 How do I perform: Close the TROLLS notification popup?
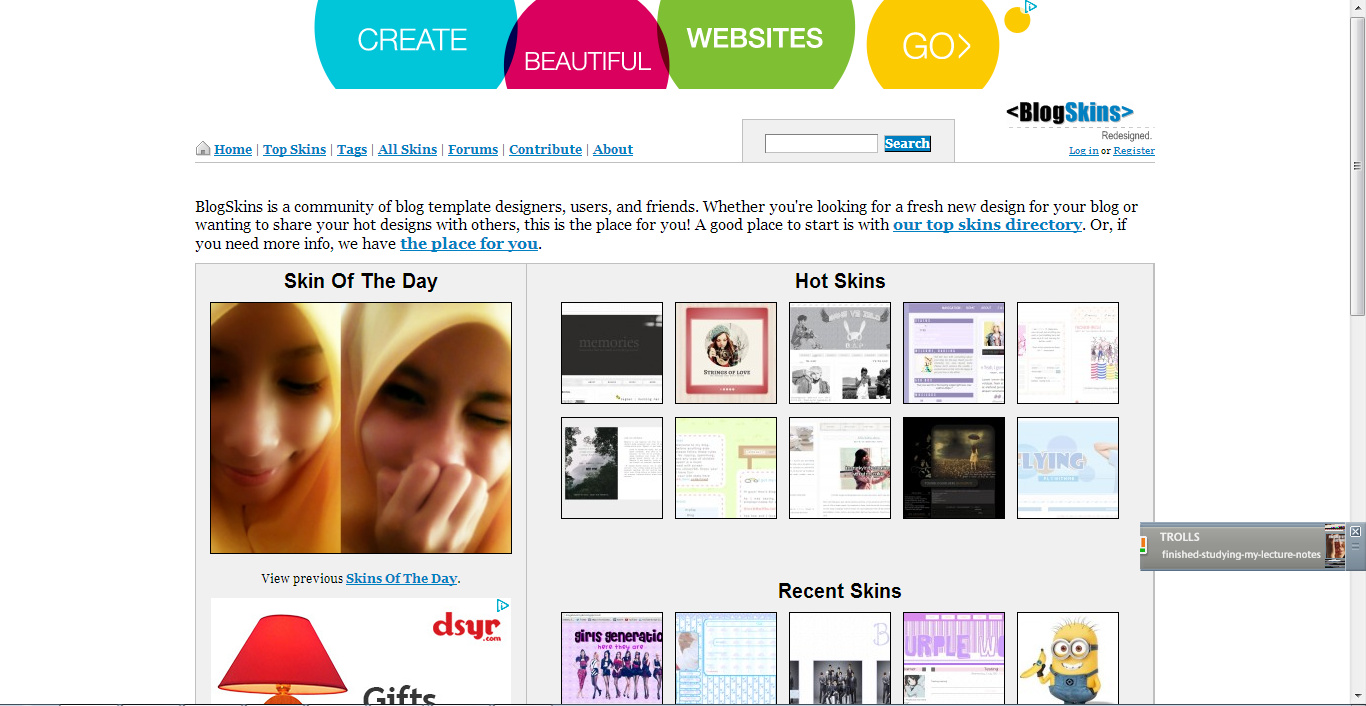click(1355, 531)
